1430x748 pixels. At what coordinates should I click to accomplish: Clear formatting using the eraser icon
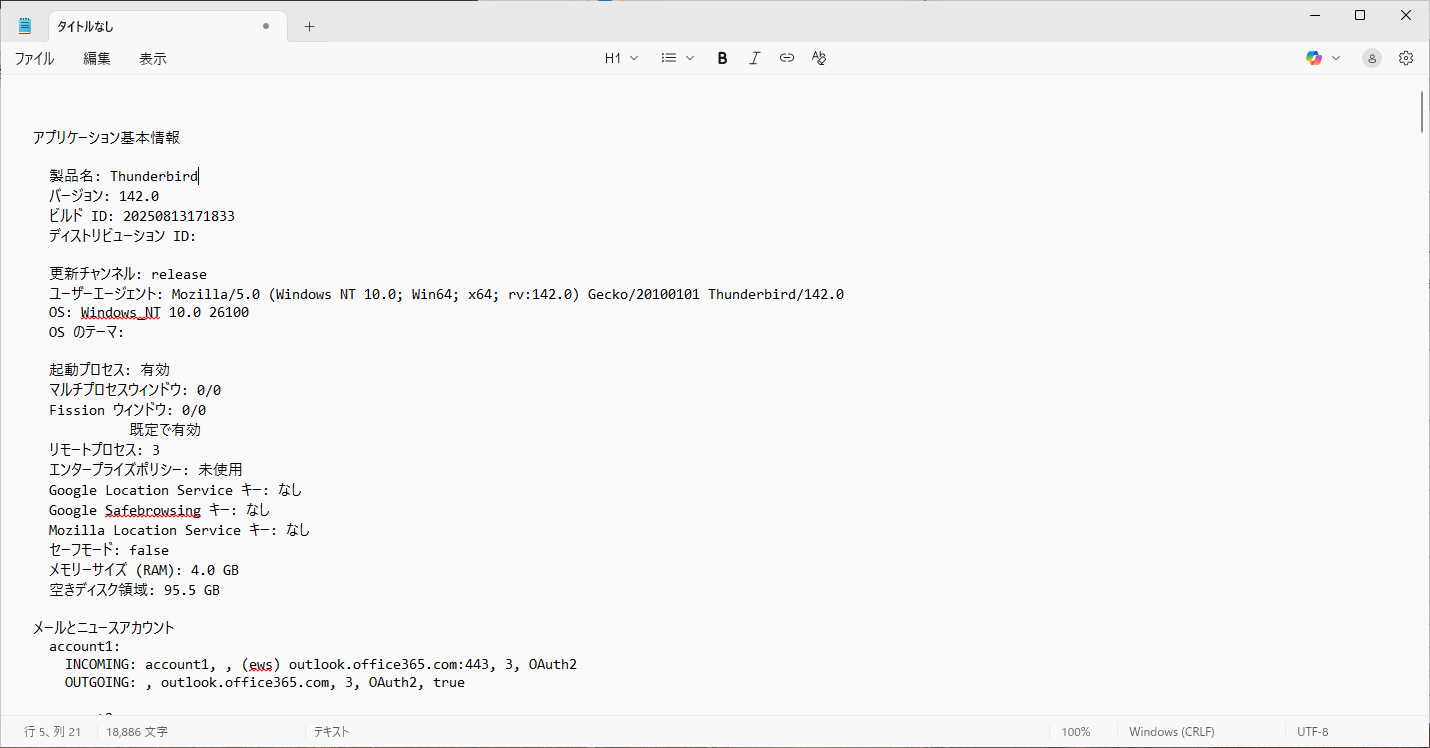click(819, 58)
